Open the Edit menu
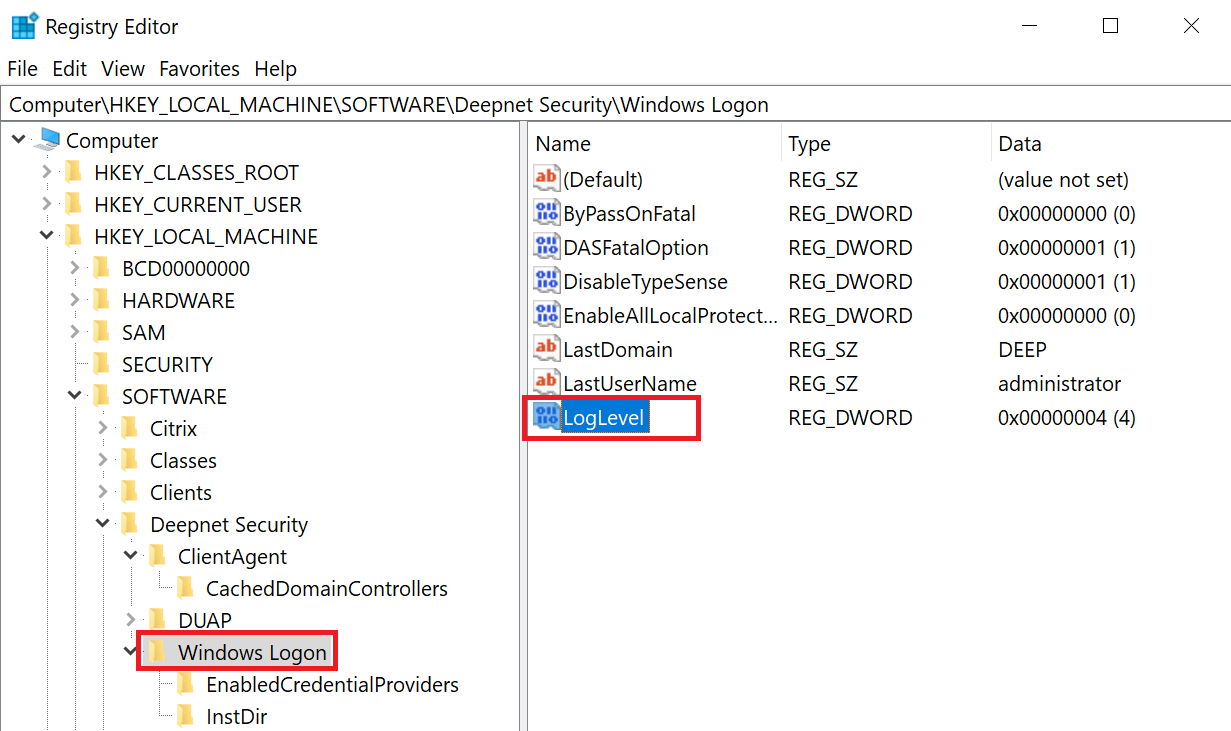1231x731 pixels. (x=69, y=69)
